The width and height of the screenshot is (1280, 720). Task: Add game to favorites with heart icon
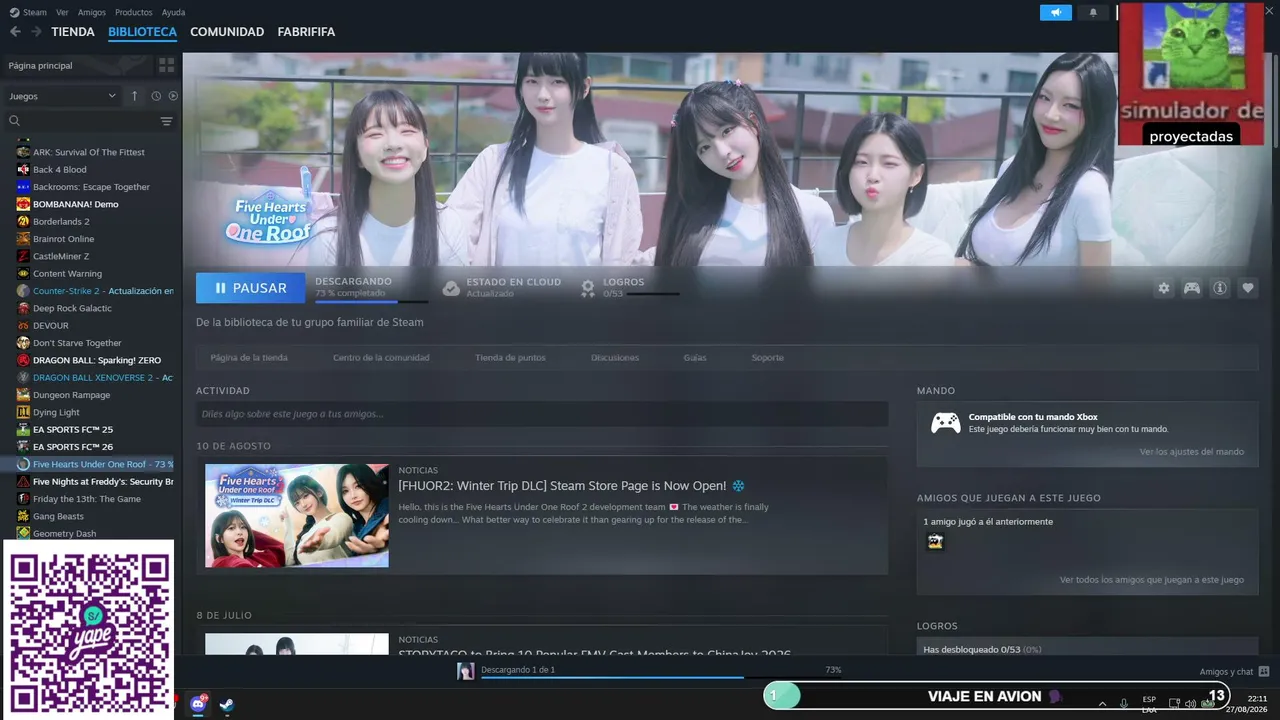tap(1248, 288)
